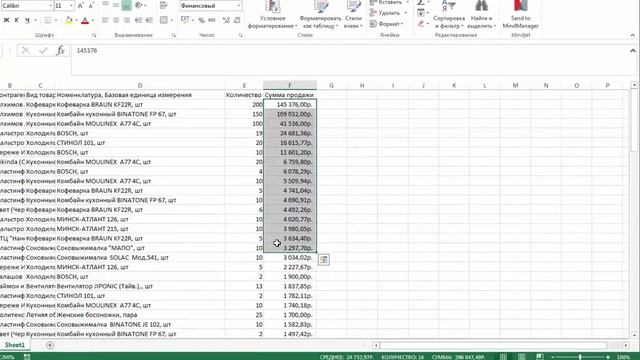Collapse the ribbon with chevron
This screenshot has width=640, height=360.
pos(633,36)
